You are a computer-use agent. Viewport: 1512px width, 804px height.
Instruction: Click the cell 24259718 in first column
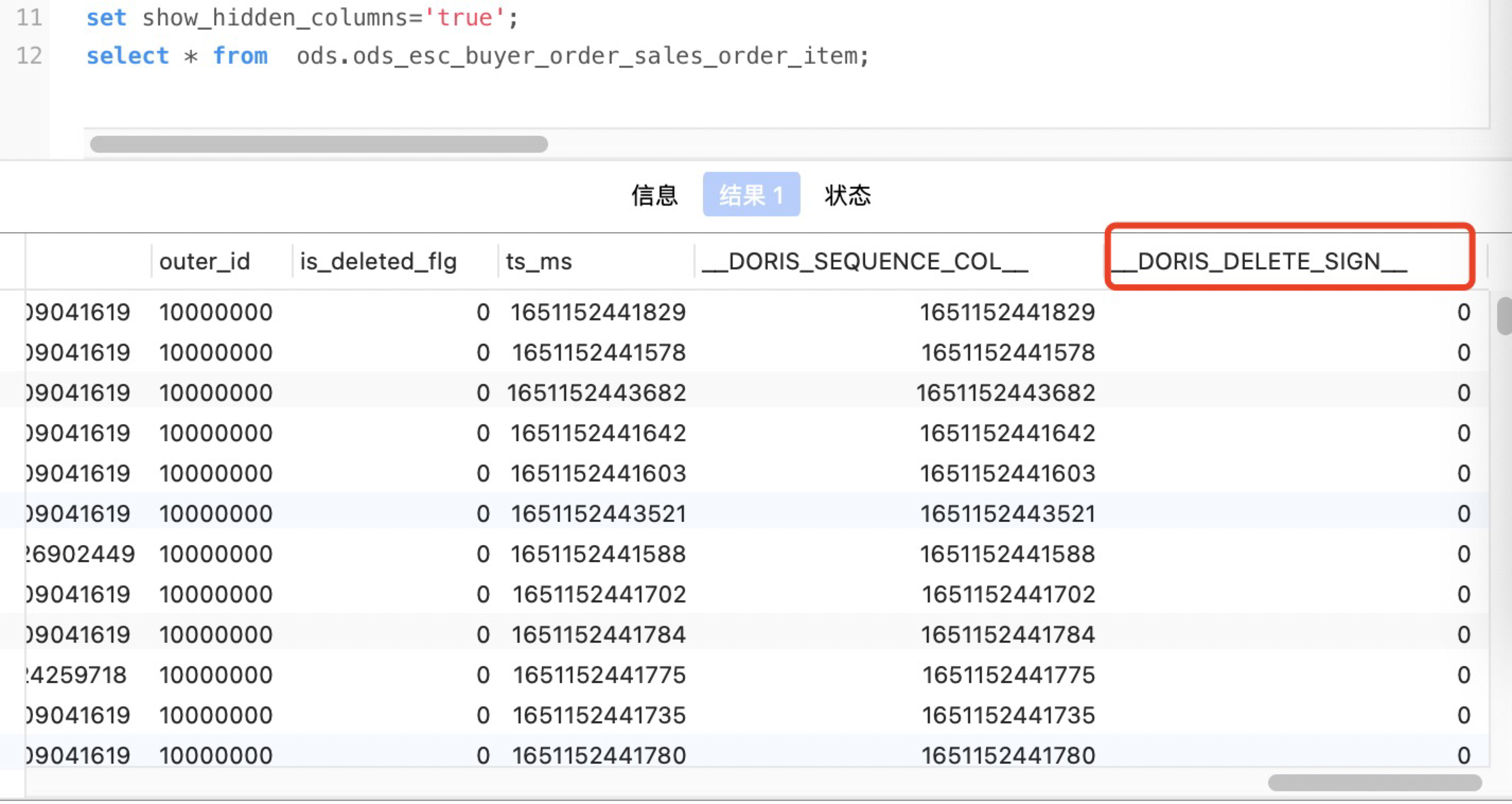click(x=76, y=675)
